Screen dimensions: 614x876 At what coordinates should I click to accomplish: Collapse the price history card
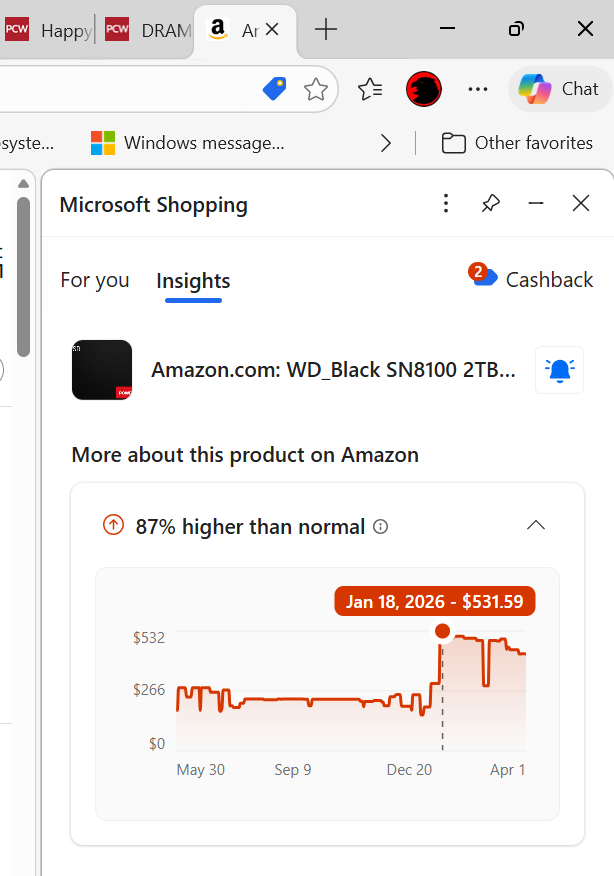click(x=536, y=525)
